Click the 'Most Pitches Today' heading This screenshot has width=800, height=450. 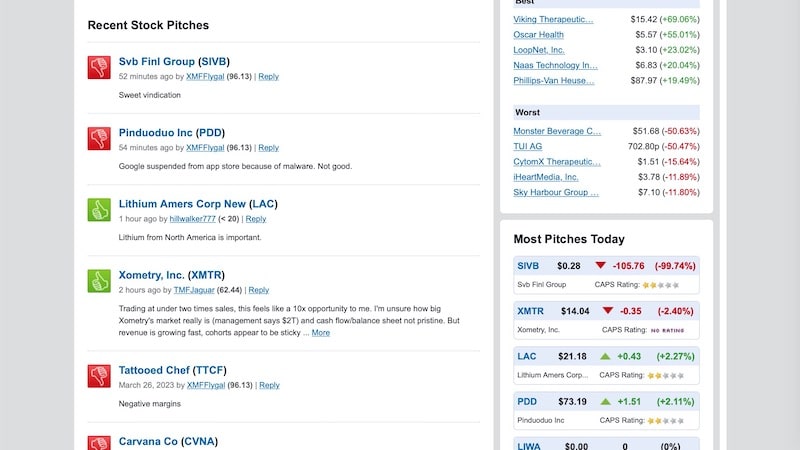coord(569,239)
